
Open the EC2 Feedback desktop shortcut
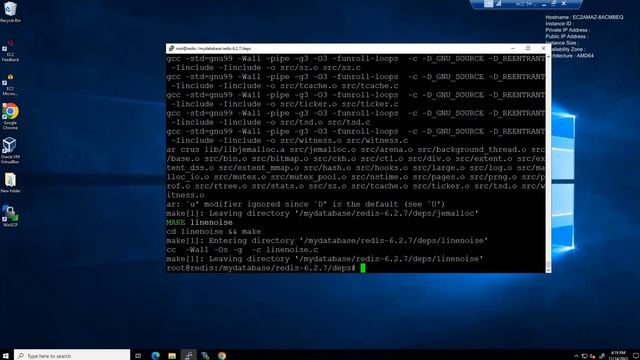coord(10,51)
